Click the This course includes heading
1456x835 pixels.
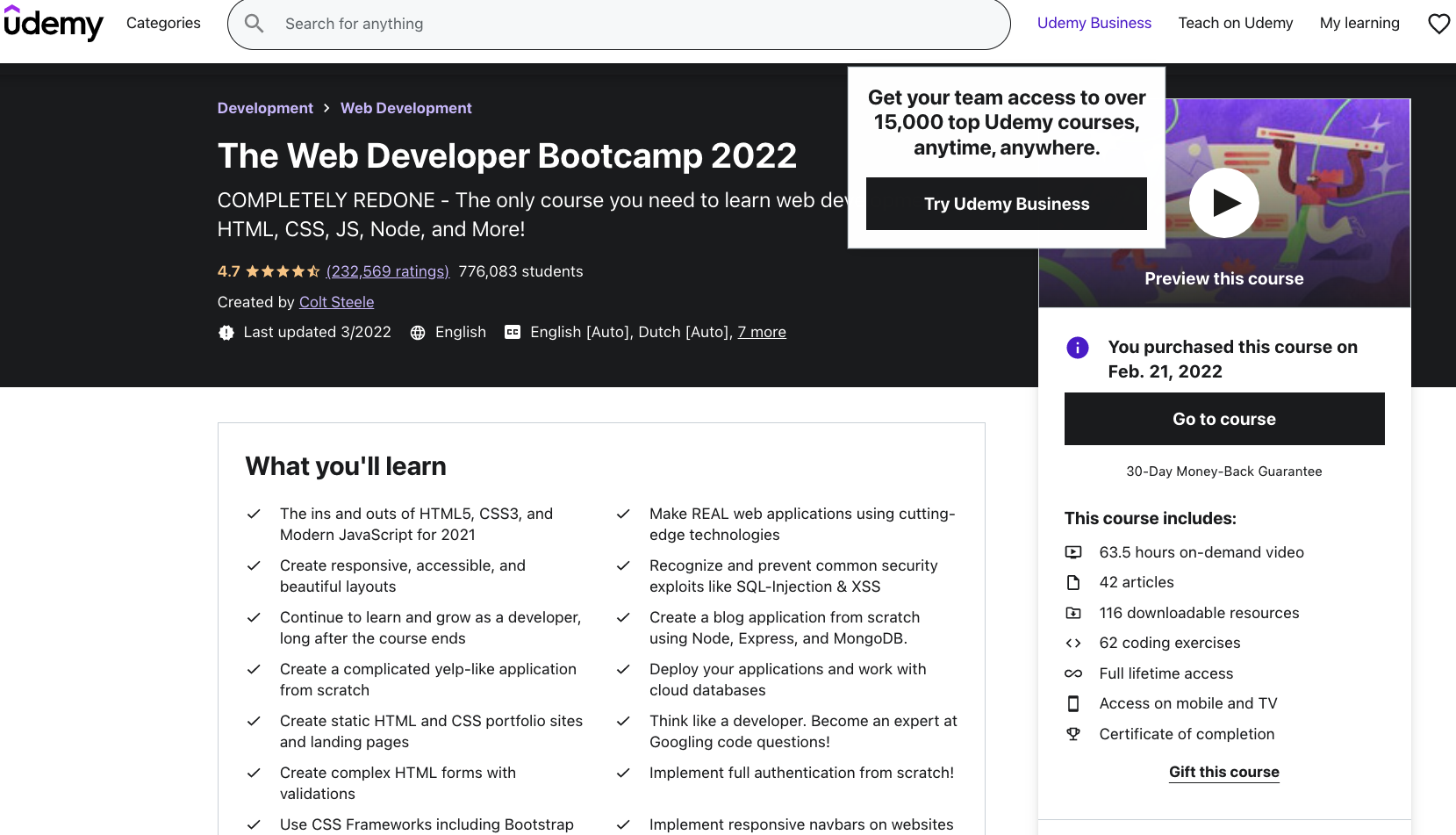[1150, 518]
